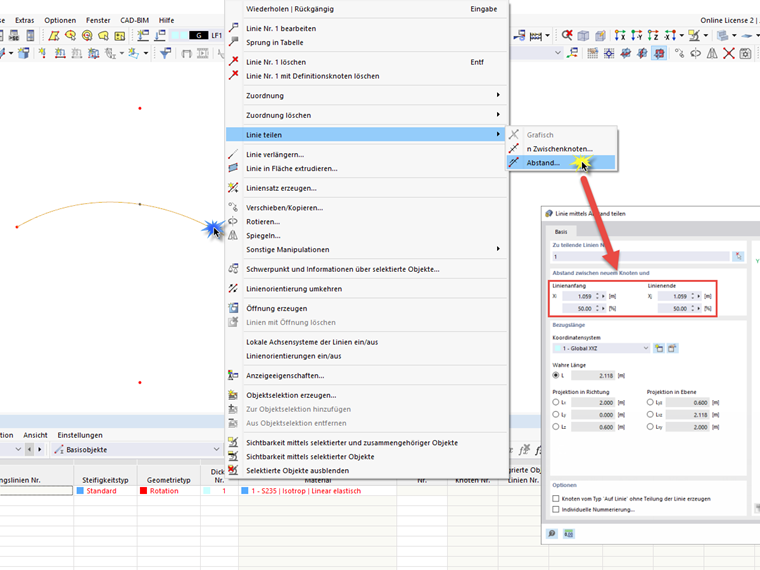The height and width of the screenshot is (570, 760).
Task: Enable 'Individuelle Nummerierung' checkbox
Action: tap(556, 509)
